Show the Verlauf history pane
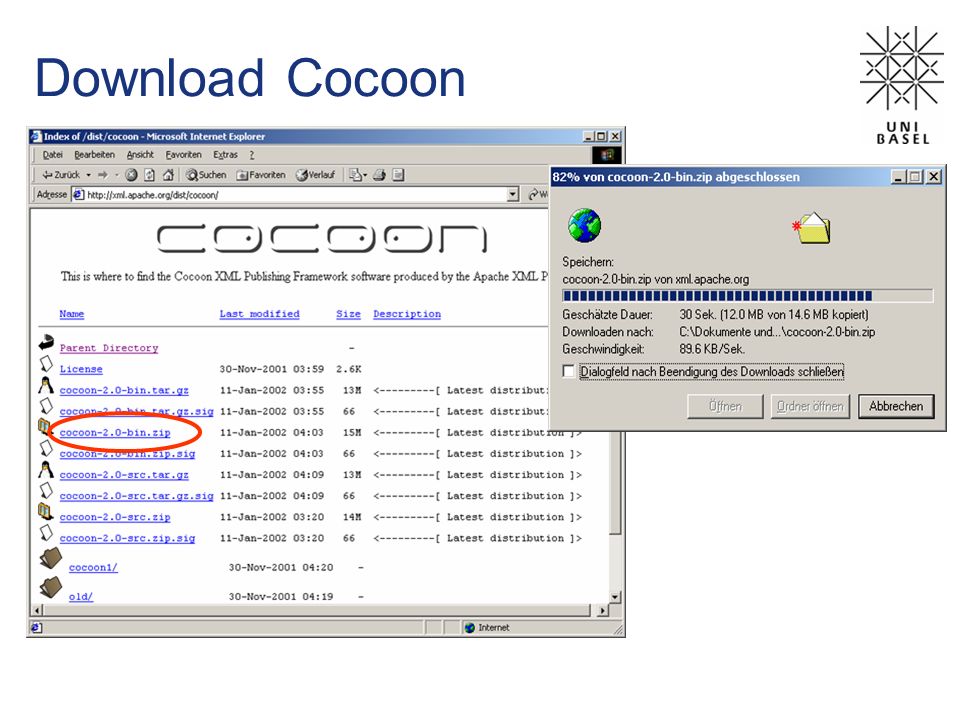Image resolution: width=960 pixels, height=720 pixels. (315, 175)
